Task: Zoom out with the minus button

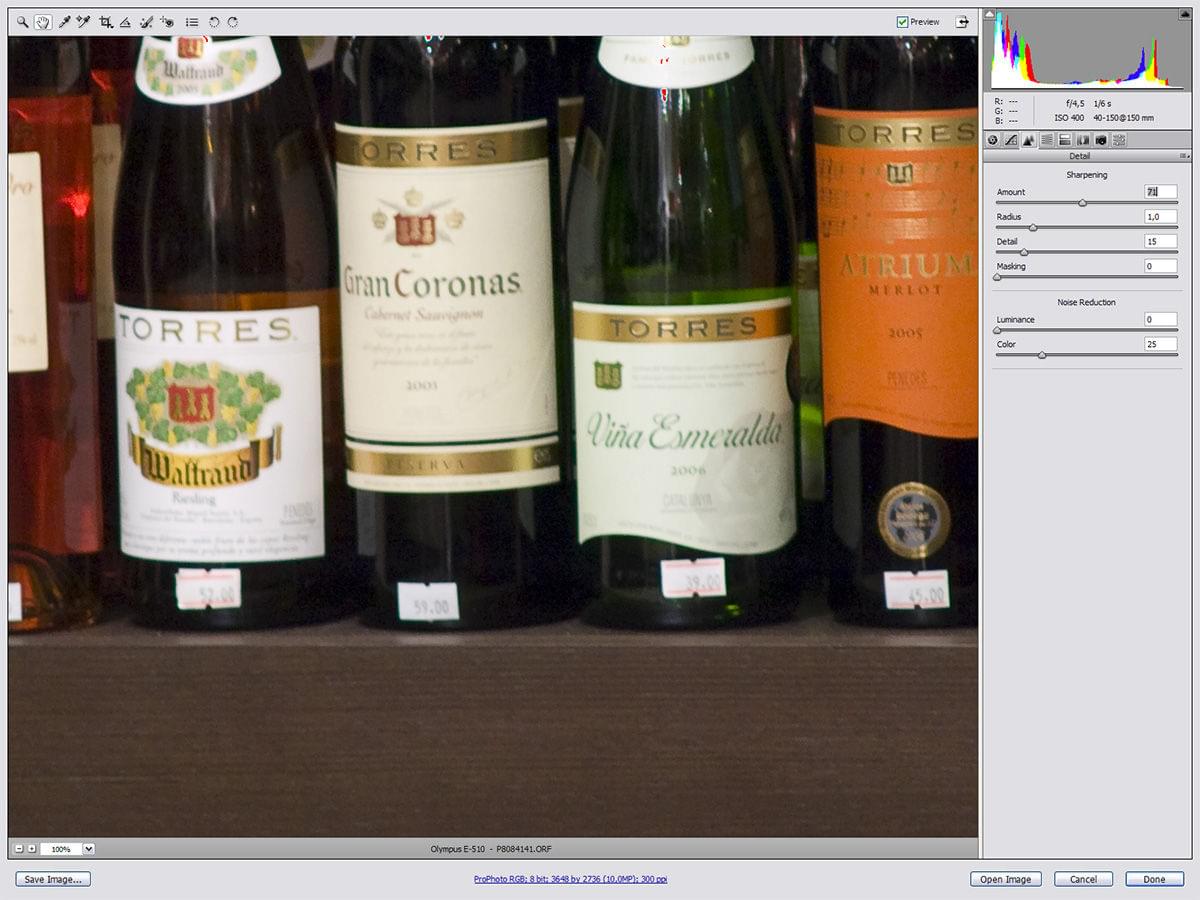Action: pos(19,849)
